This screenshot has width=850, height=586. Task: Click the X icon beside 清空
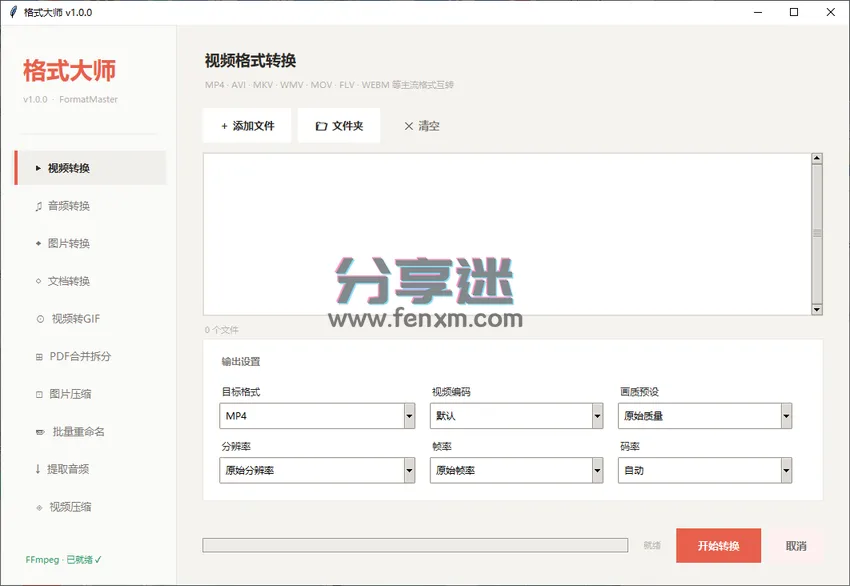pos(409,126)
